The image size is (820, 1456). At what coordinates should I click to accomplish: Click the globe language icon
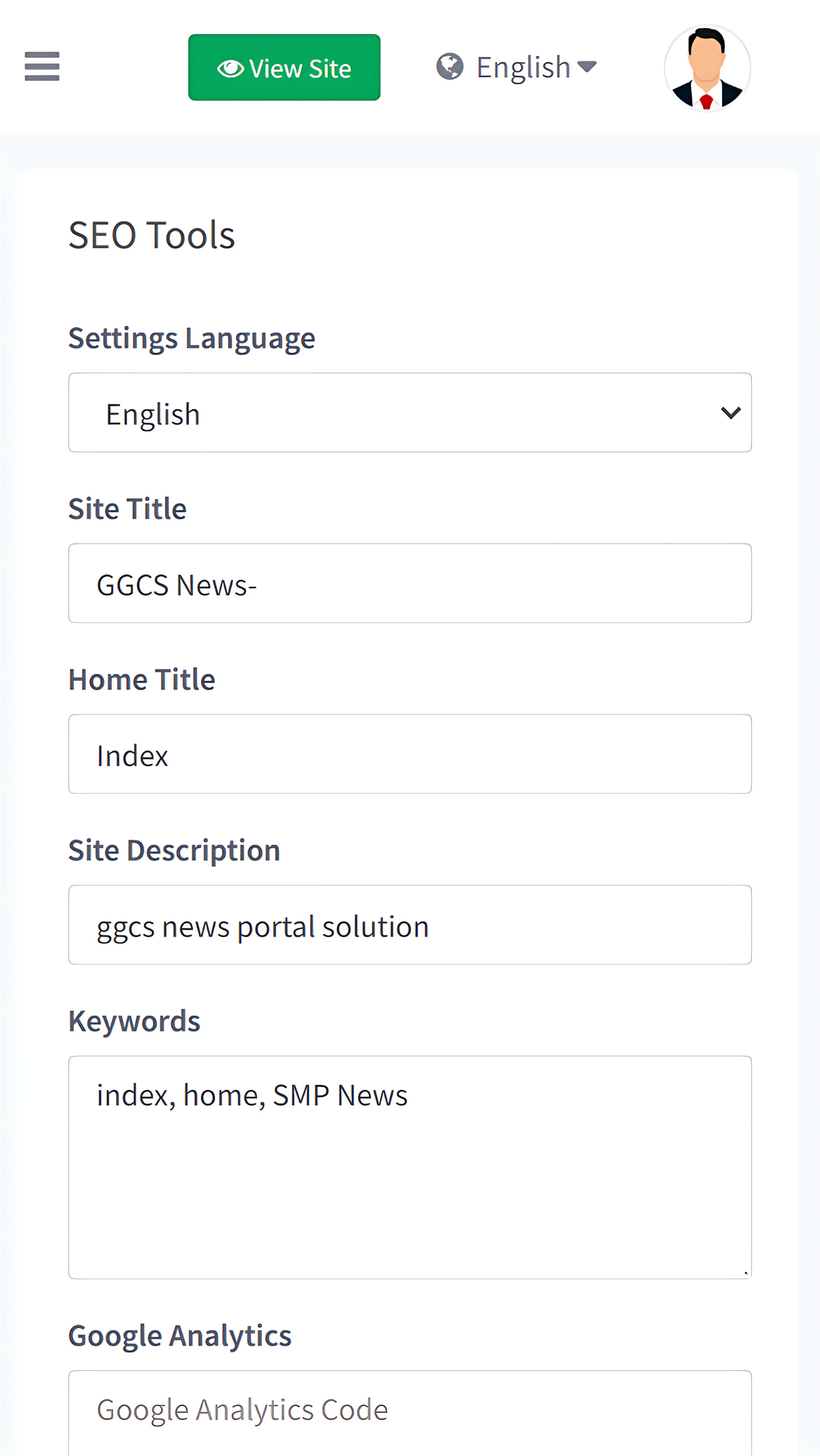click(449, 66)
